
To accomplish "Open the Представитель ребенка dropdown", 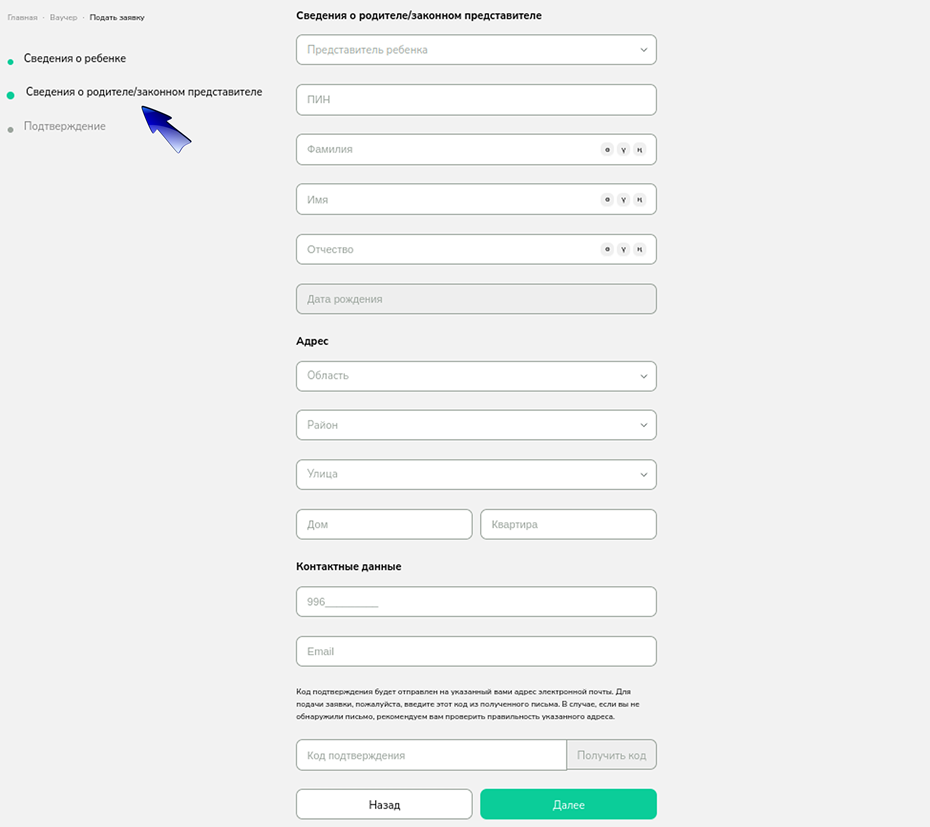I will coord(476,50).
